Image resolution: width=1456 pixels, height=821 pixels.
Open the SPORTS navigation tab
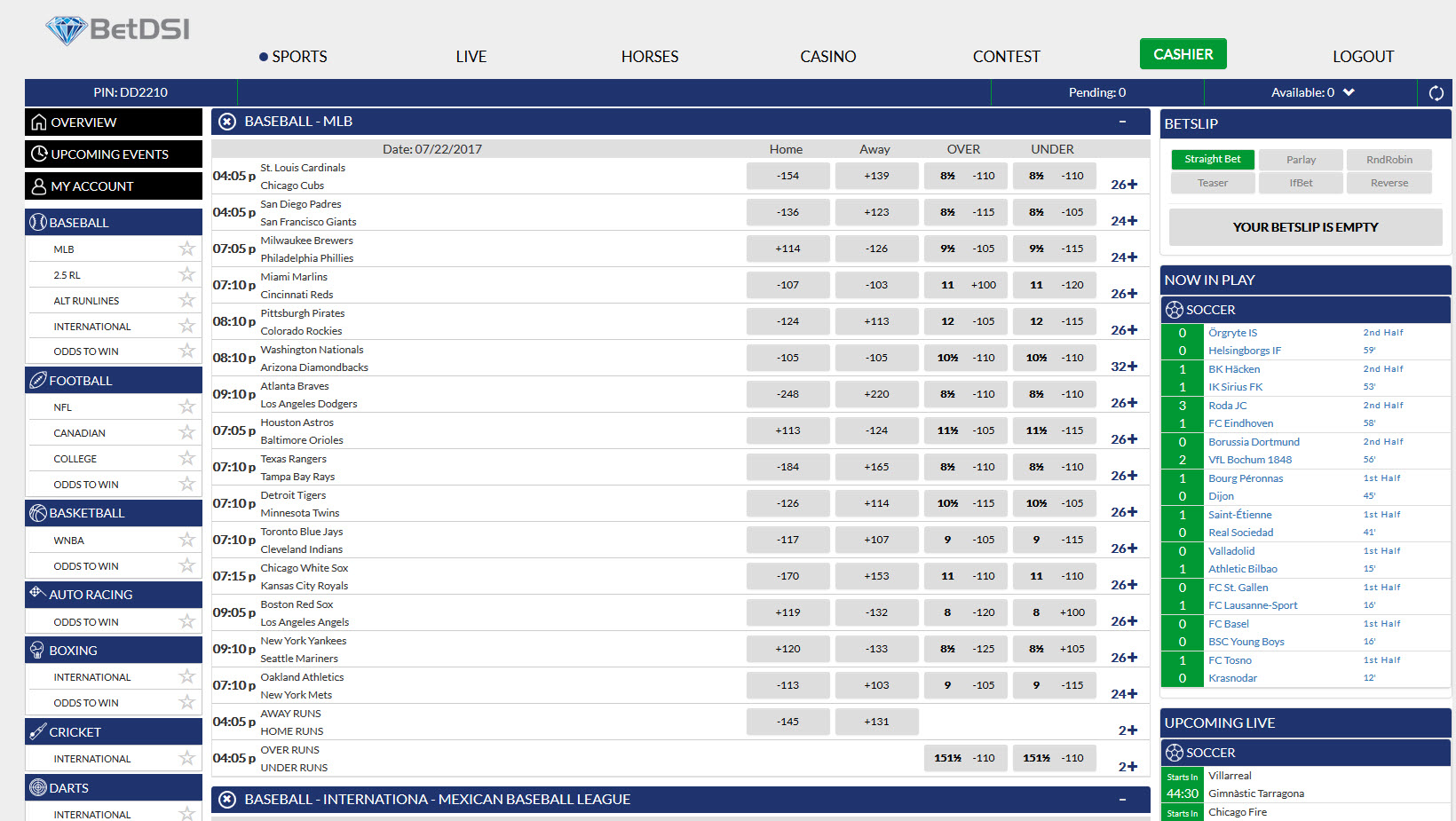coord(299,57)
